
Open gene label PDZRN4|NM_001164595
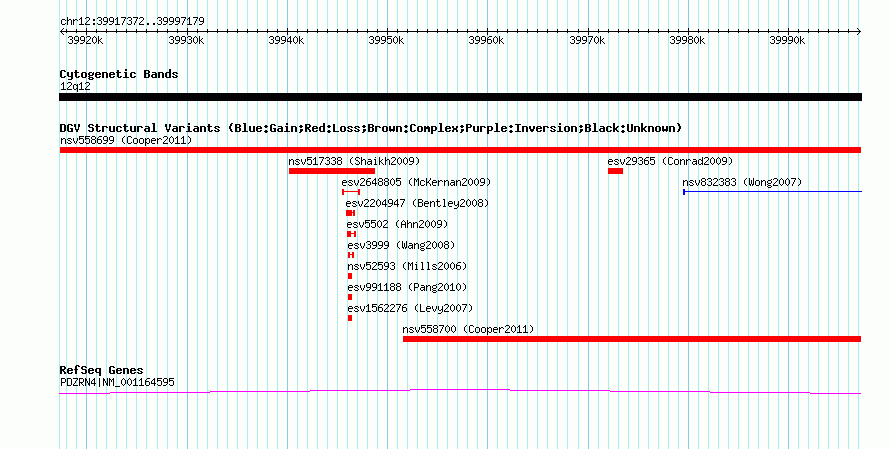click(117, 383)
